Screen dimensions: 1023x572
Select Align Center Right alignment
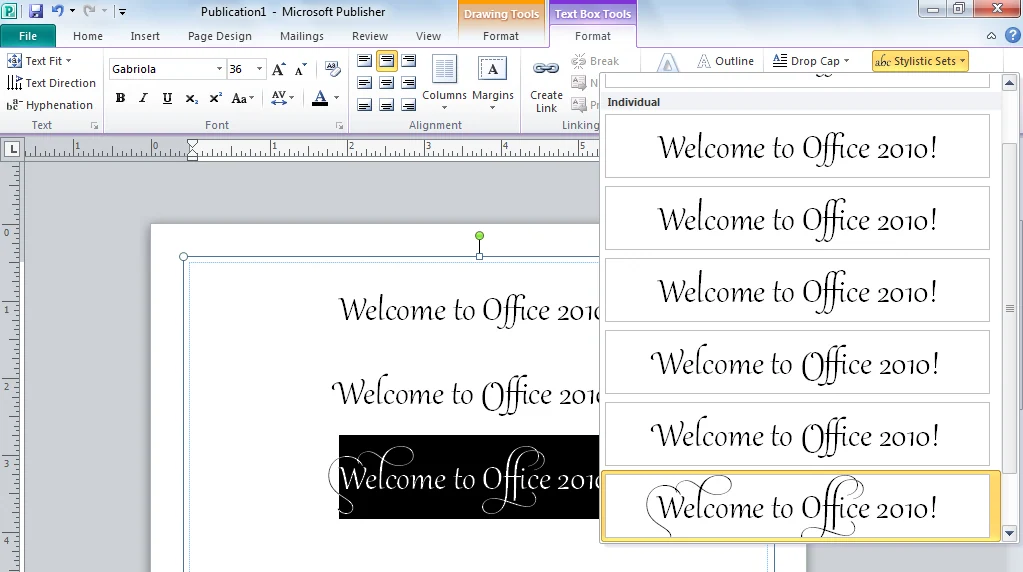408,83
